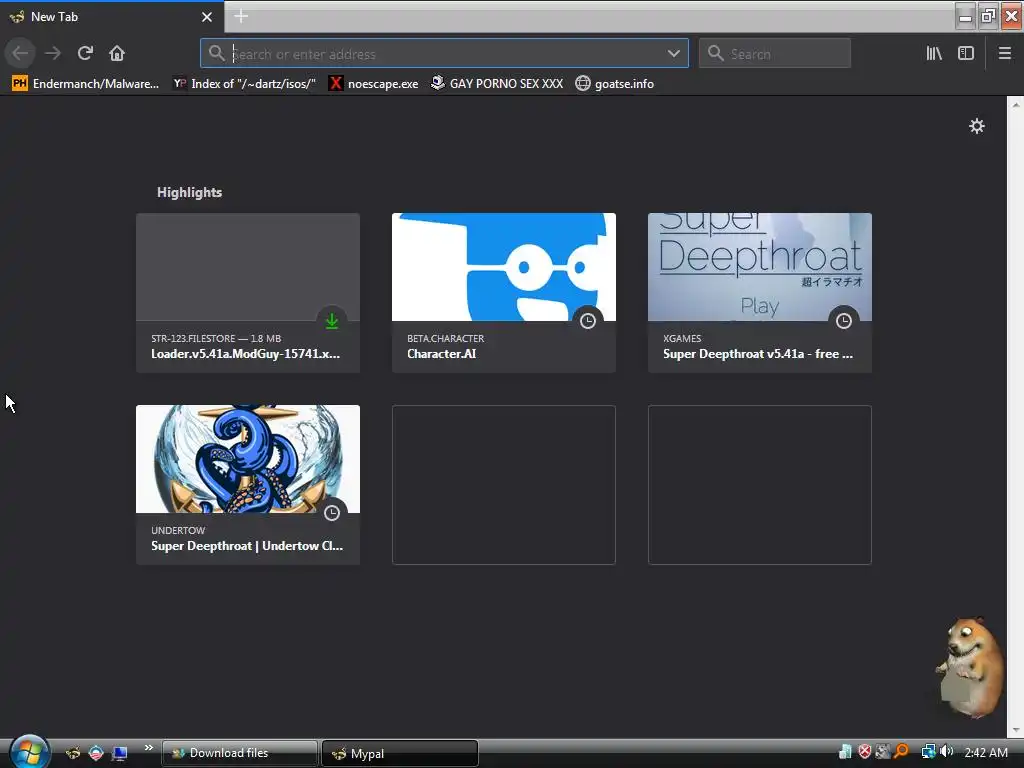This screenshot has height=768, width=1024.
Task: Open Endermanch/Malware bookmark
Action: [86, 84]
